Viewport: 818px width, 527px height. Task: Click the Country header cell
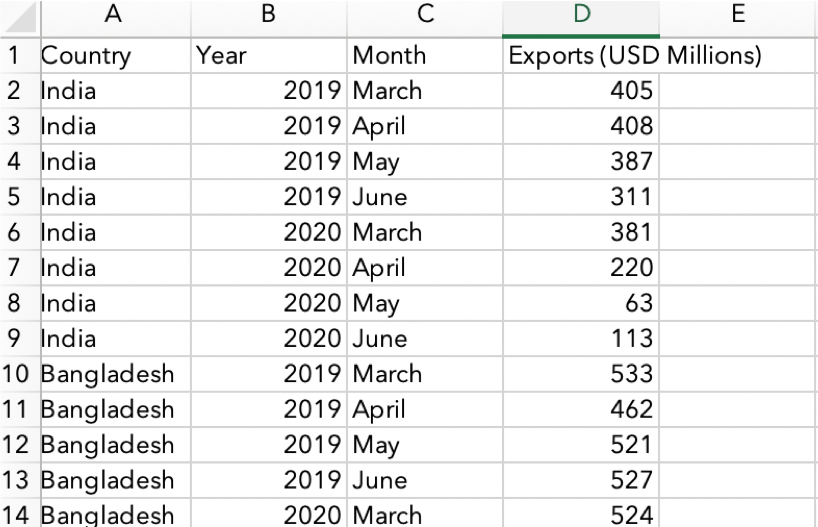(112, 56)
